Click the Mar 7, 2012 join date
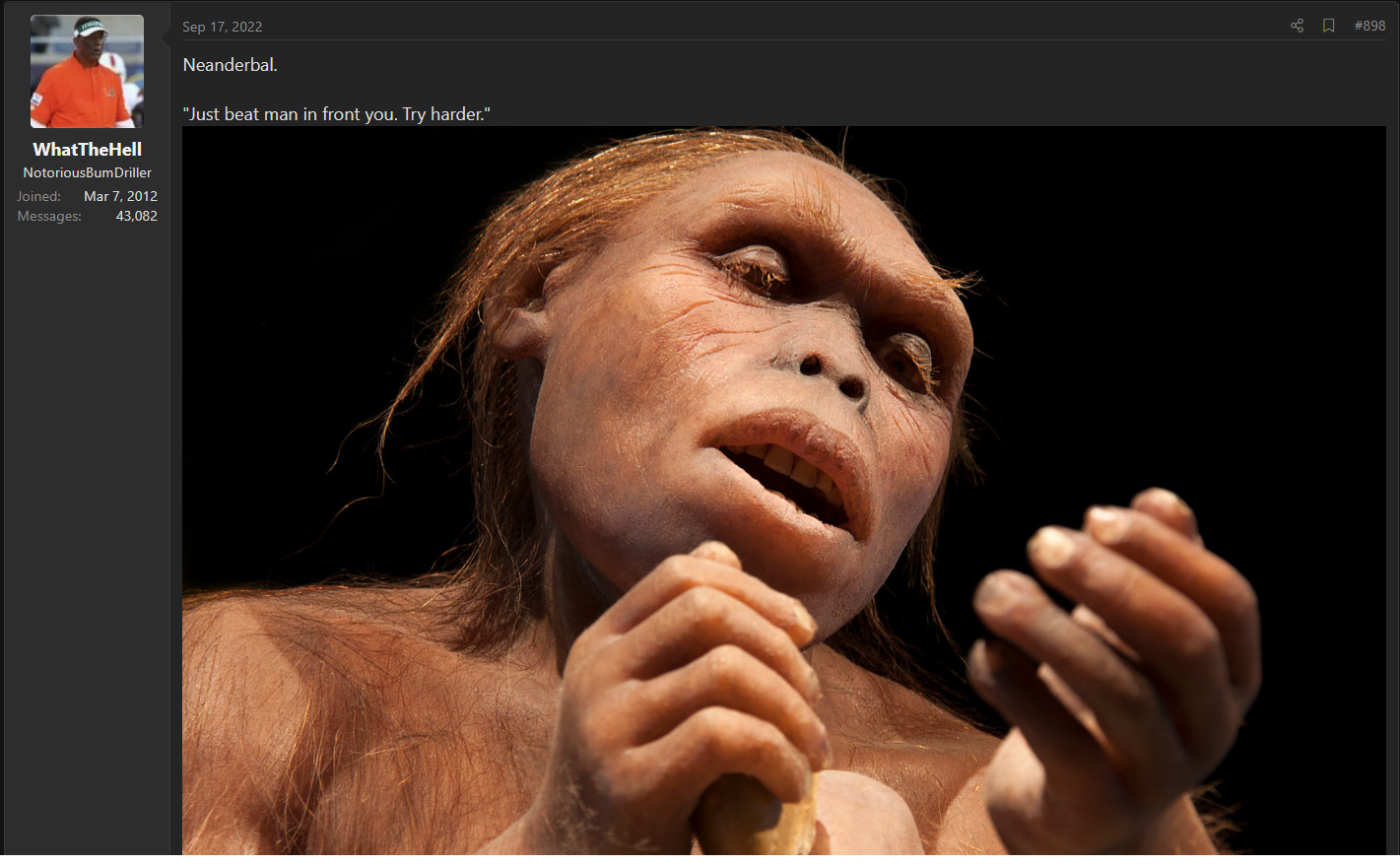The width and height of the screenshot is (1400, 865). pos(120,196)
